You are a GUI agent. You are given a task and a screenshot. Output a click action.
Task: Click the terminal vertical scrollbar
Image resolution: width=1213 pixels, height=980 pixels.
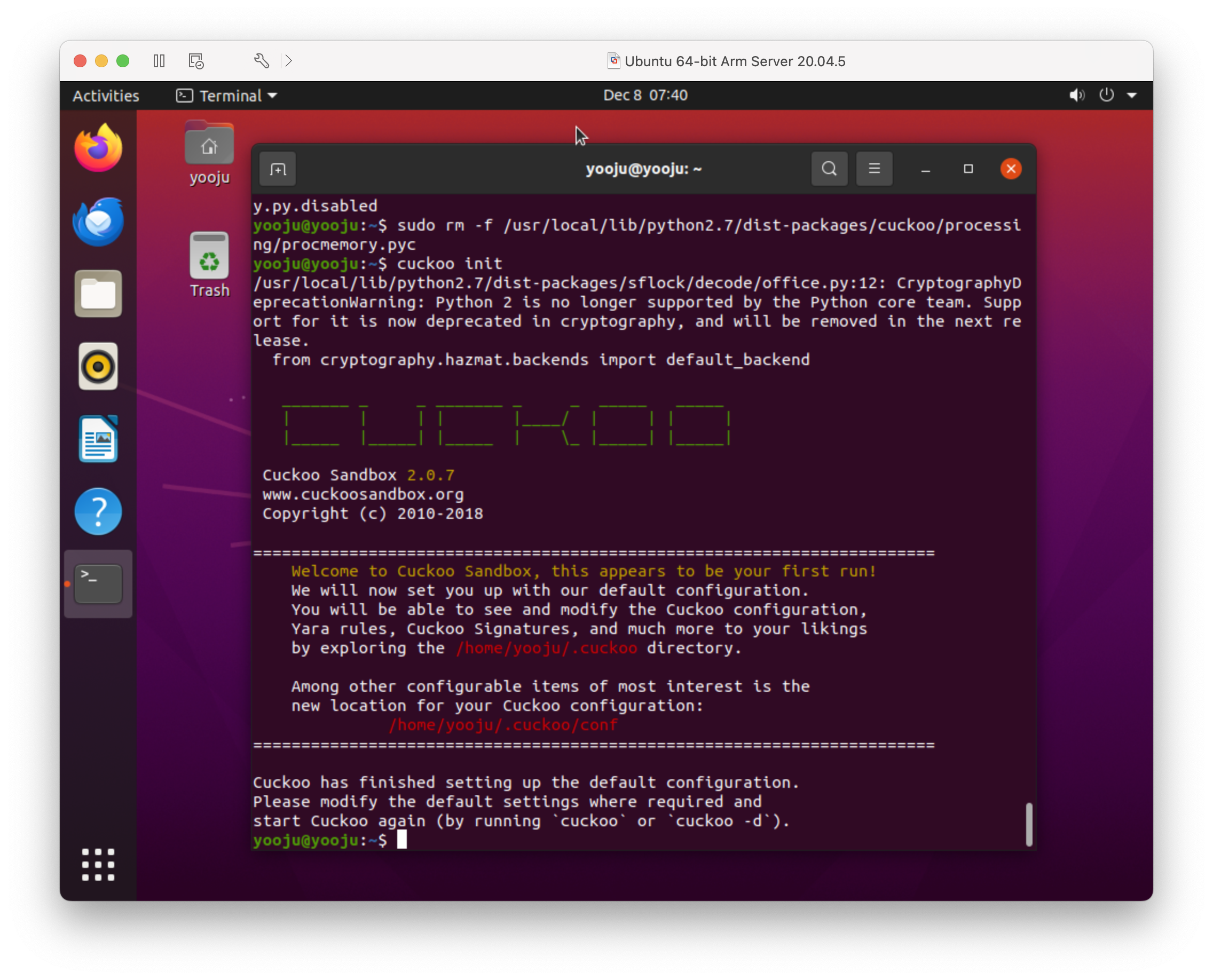click(x=1028, y=824)
